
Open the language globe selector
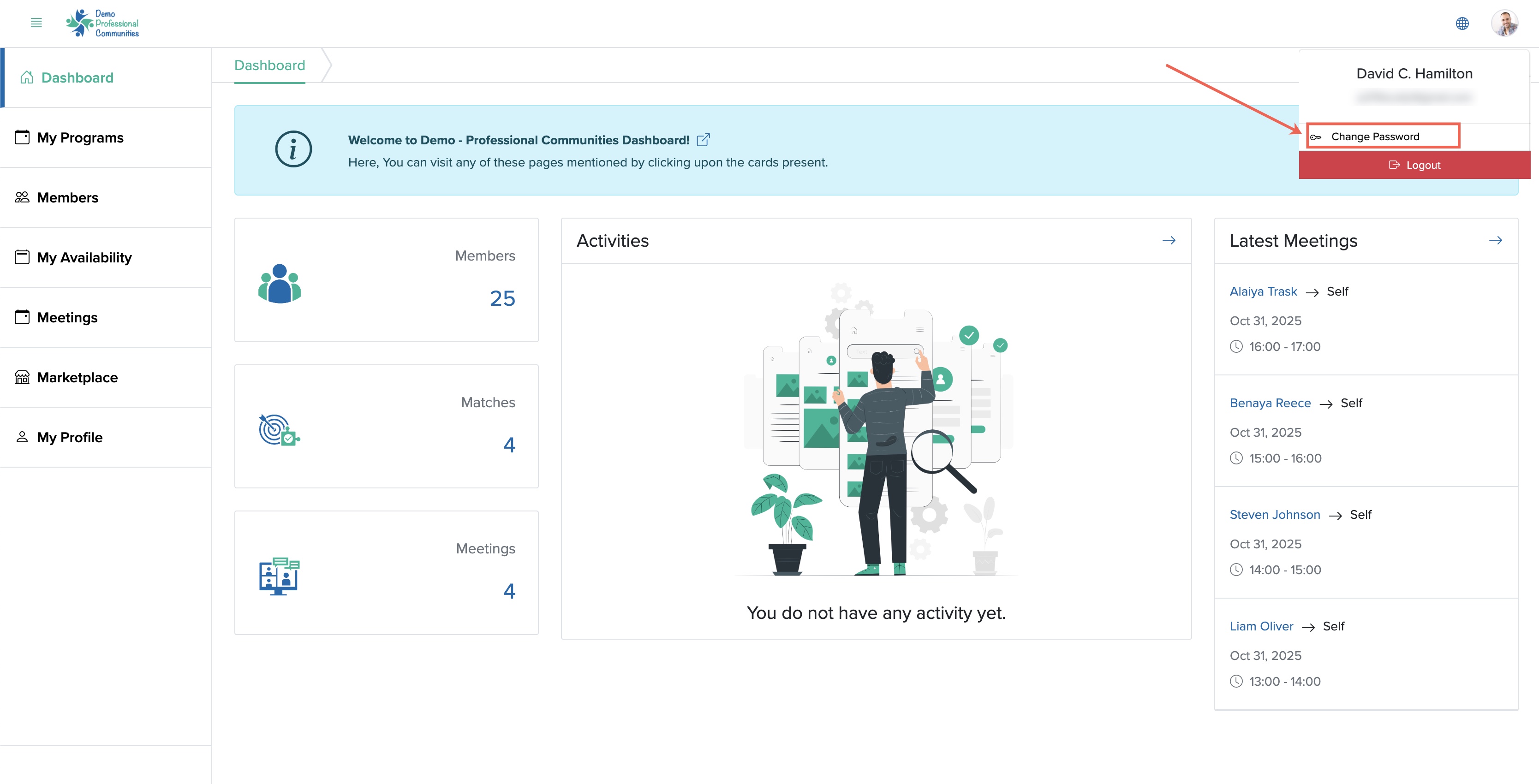(1462, 23)
